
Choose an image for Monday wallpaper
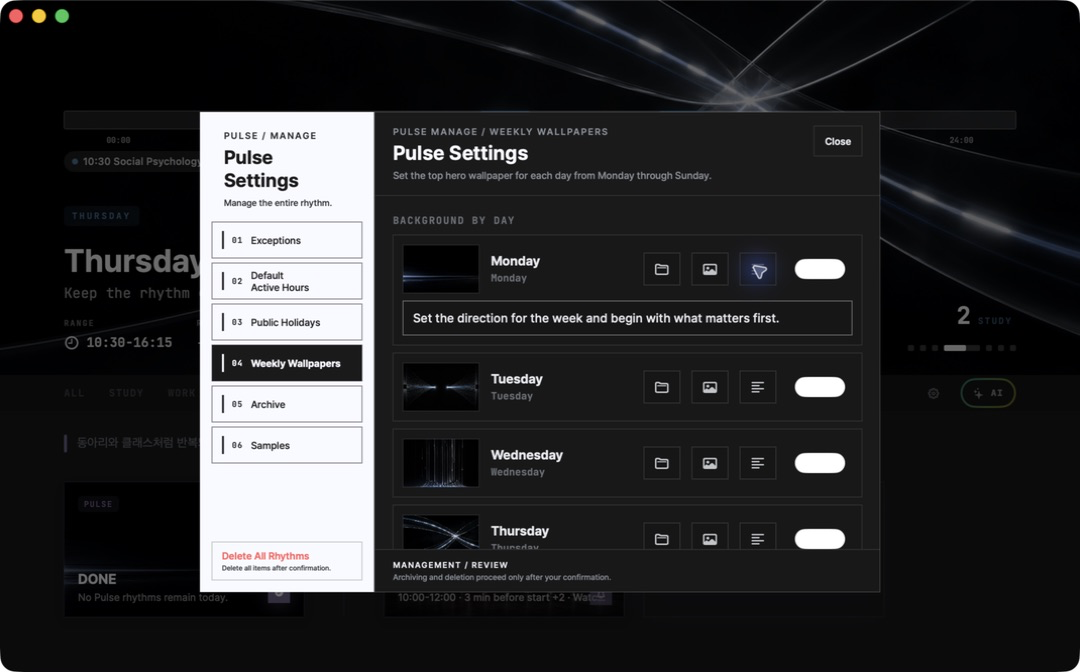709,269
